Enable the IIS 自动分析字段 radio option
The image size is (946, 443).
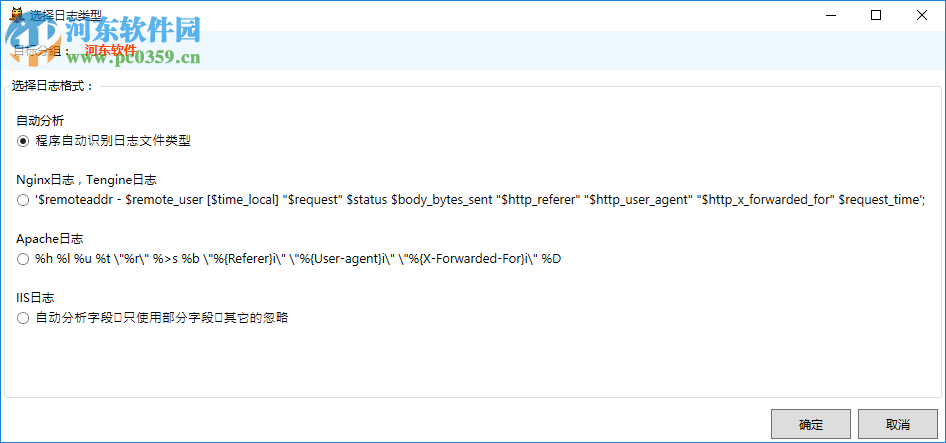23,318
